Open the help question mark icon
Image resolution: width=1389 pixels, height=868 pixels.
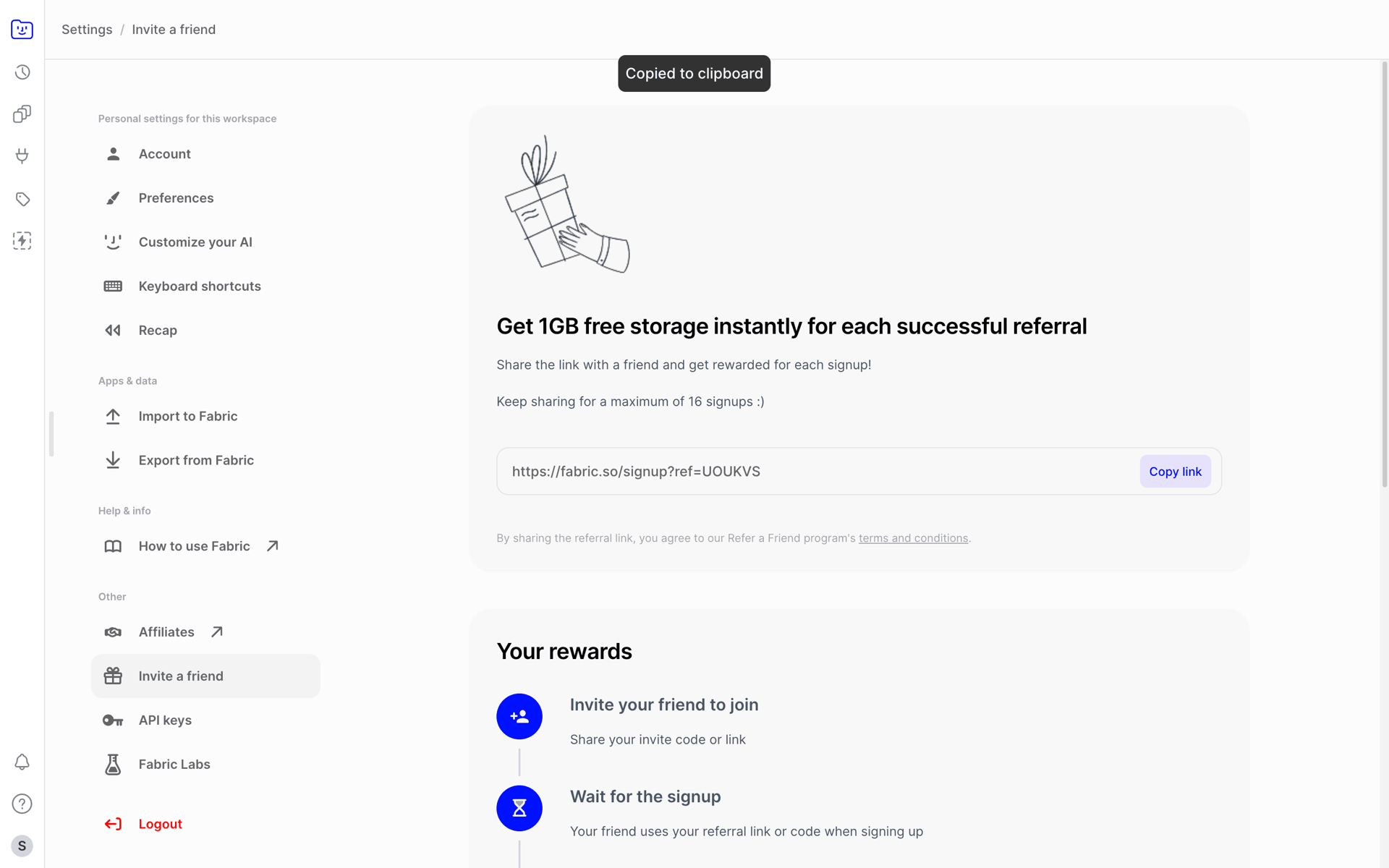tap(22, 804)
